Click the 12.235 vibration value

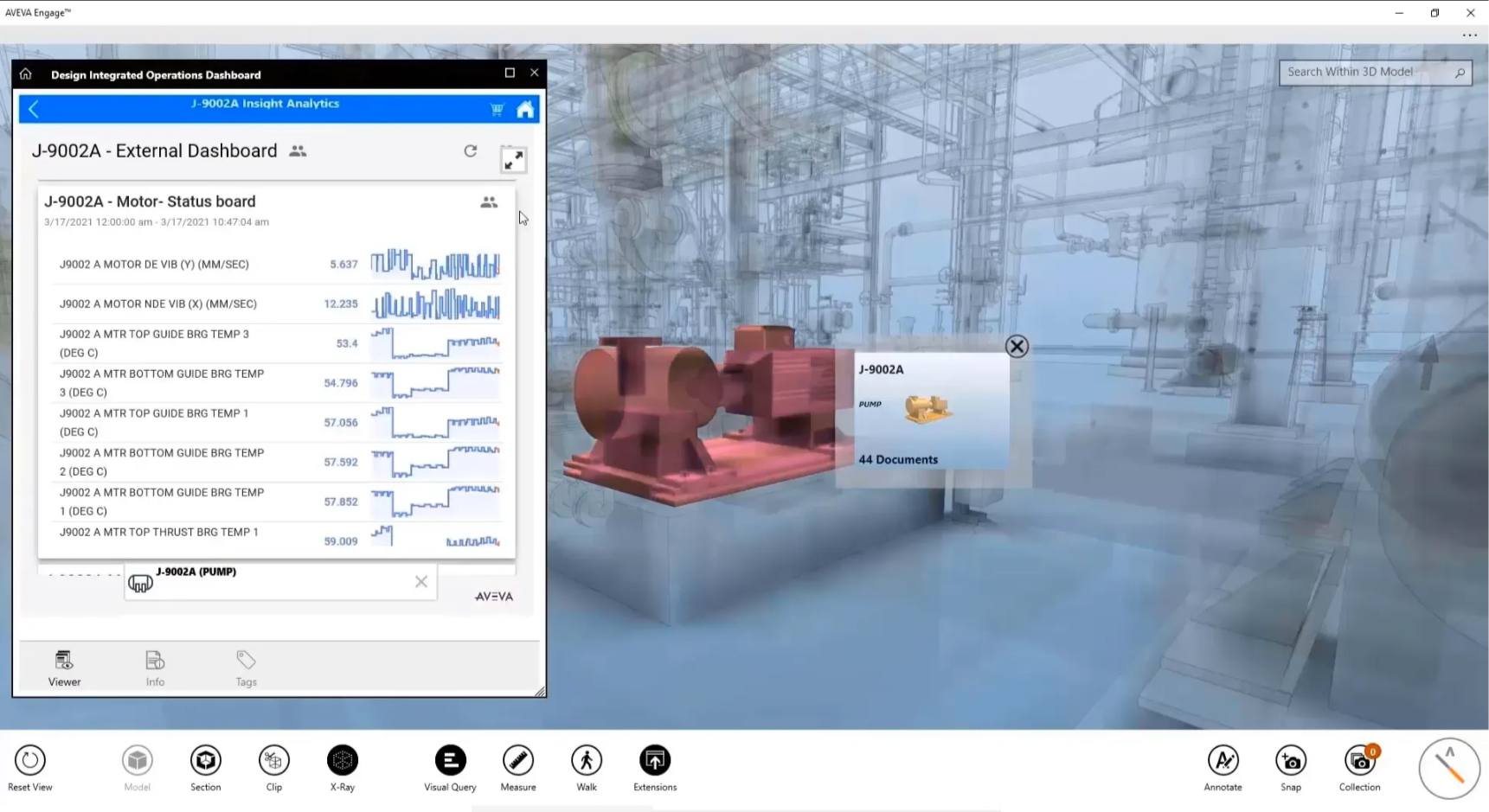click(x=341, y=304)
